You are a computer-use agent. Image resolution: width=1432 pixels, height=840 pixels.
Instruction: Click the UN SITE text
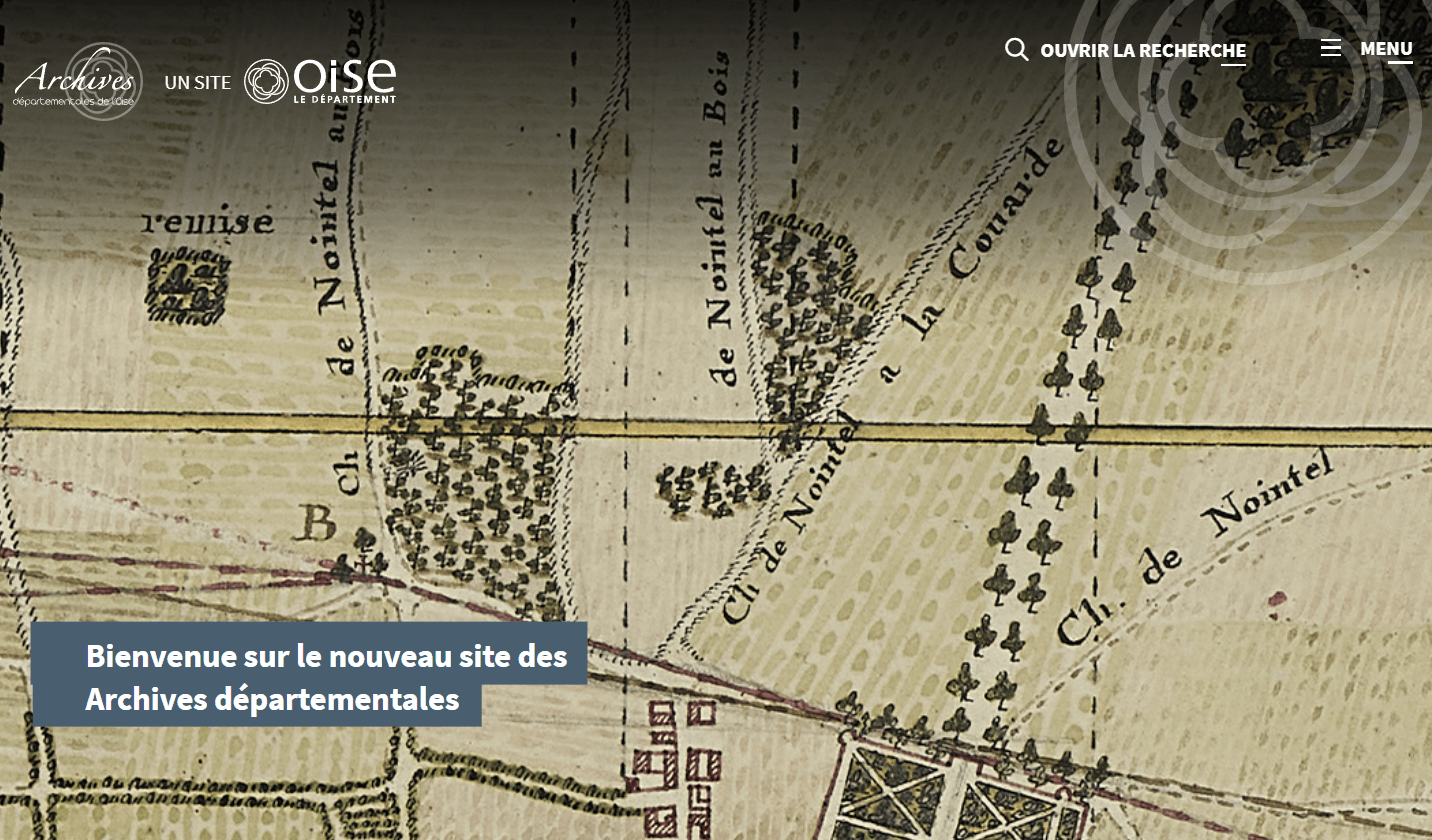[x=197, y=83]
